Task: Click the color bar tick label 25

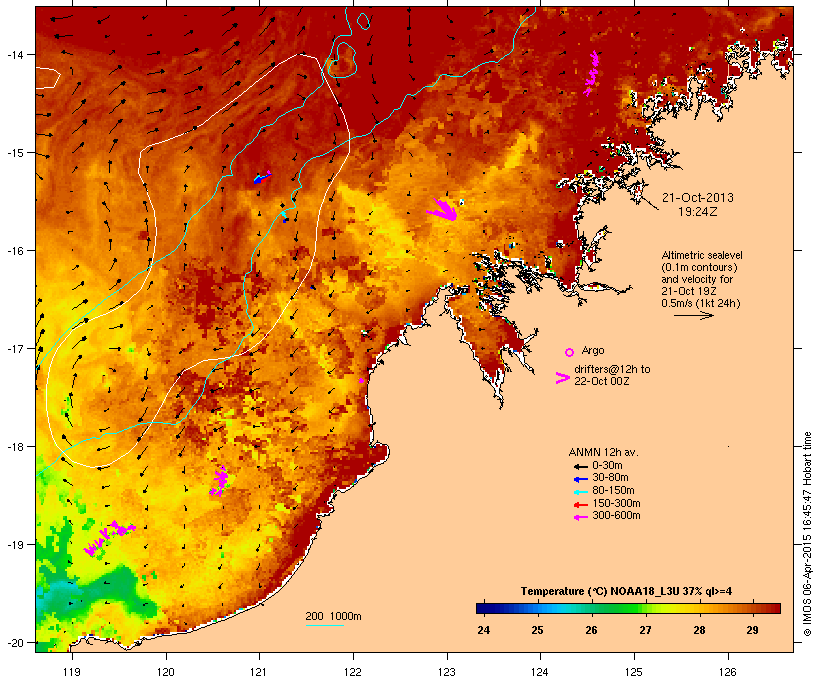Action: click(x=537, y=630)
